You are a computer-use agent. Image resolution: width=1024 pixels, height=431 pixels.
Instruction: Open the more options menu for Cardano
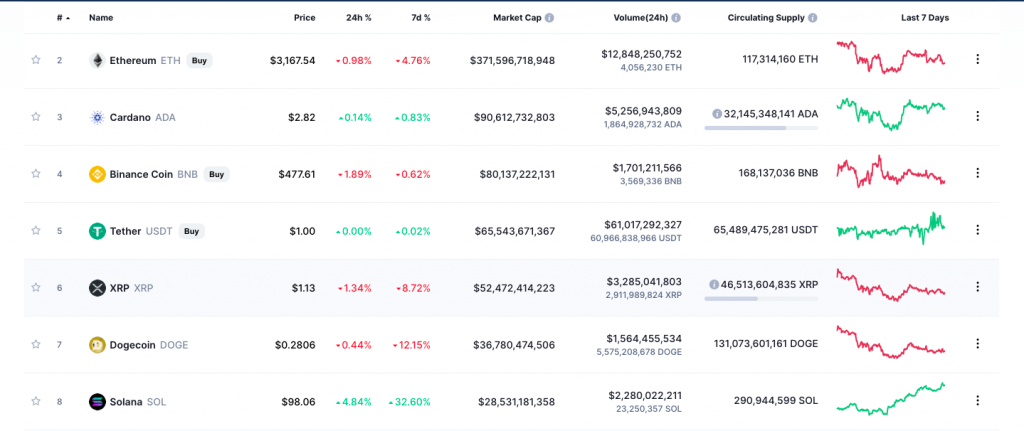pos(978,116)
